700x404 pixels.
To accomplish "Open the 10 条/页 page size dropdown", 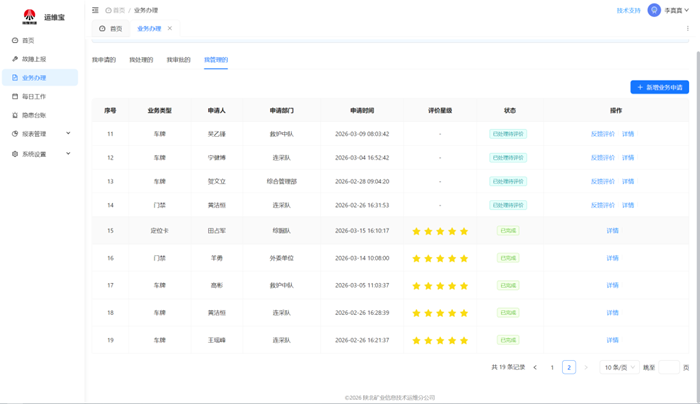I will click(x=619, y=368).
